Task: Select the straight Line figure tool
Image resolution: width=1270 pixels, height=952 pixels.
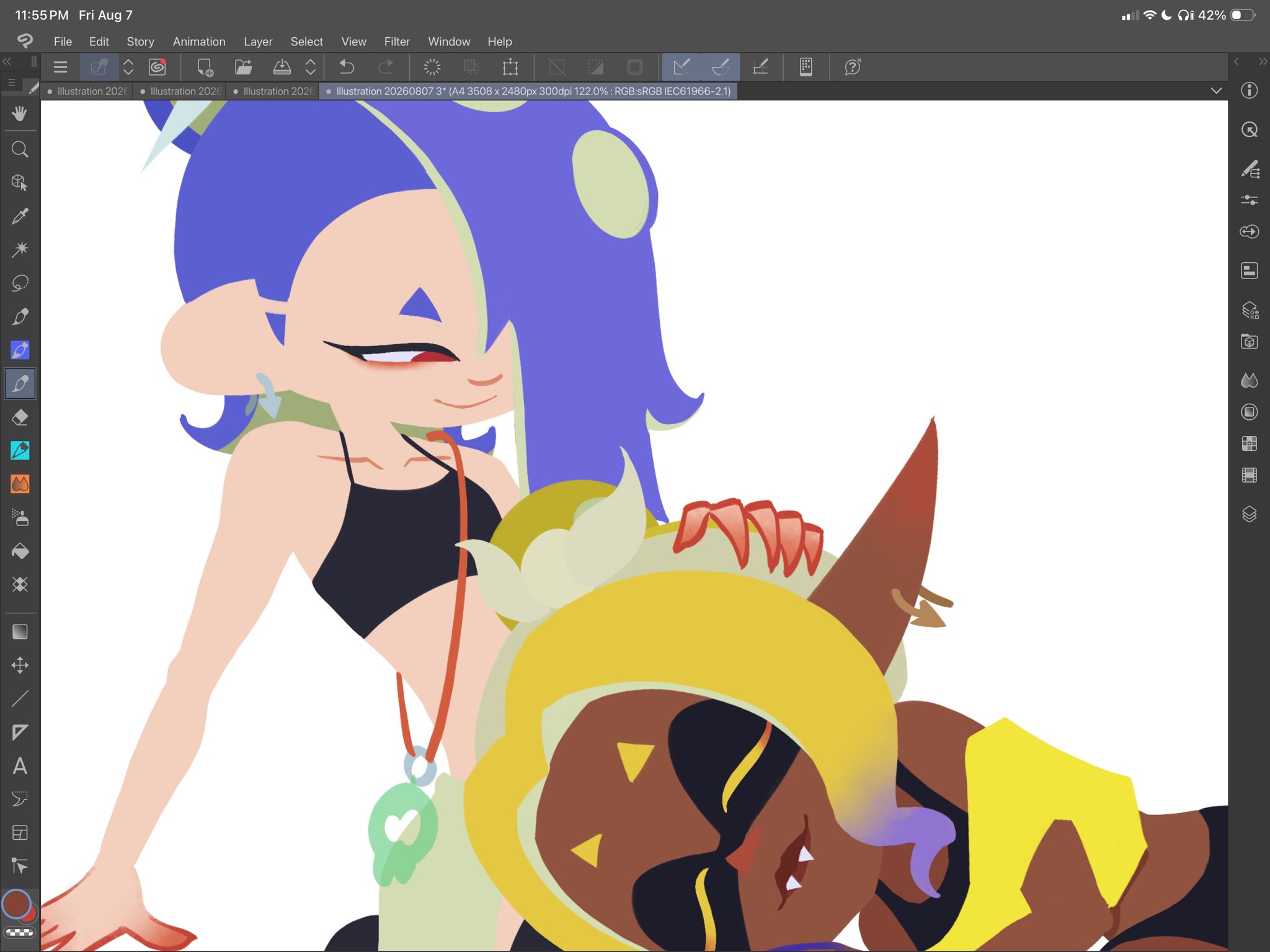Action: coord(20,698)
